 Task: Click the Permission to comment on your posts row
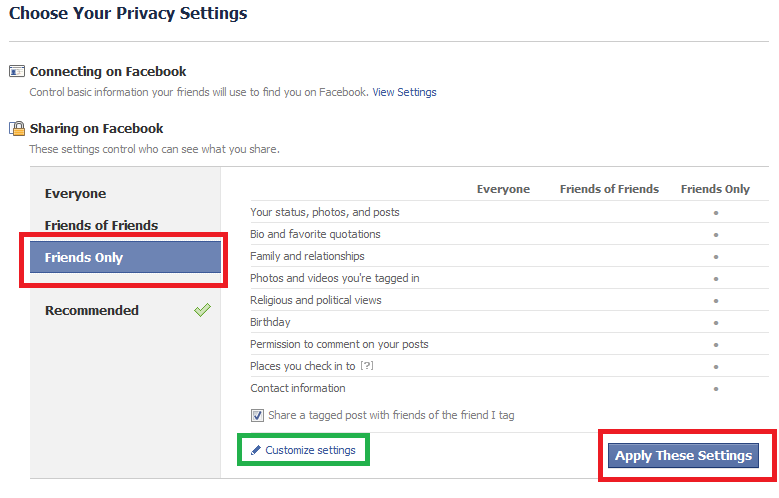click(509, 344)
